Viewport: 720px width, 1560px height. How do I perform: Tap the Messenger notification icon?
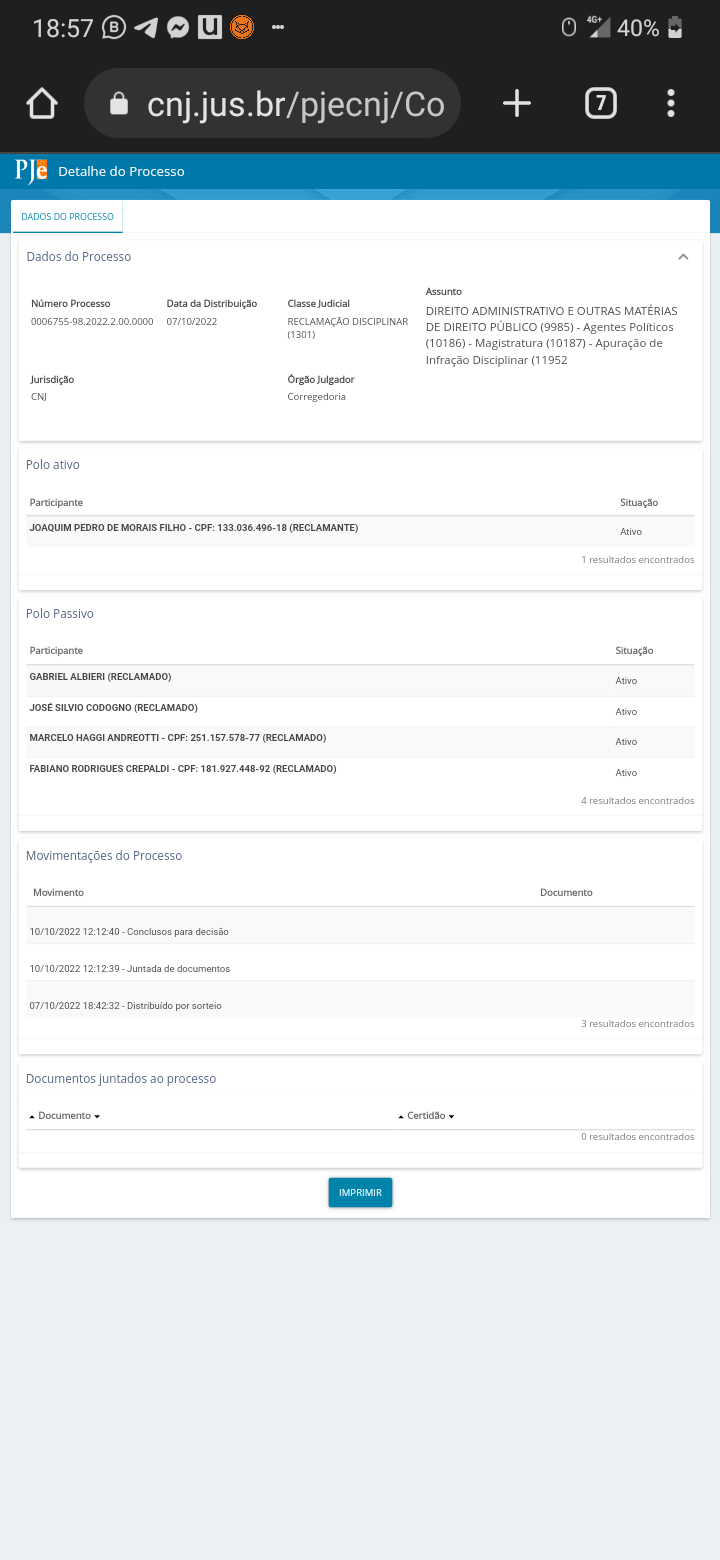point(178,28)
